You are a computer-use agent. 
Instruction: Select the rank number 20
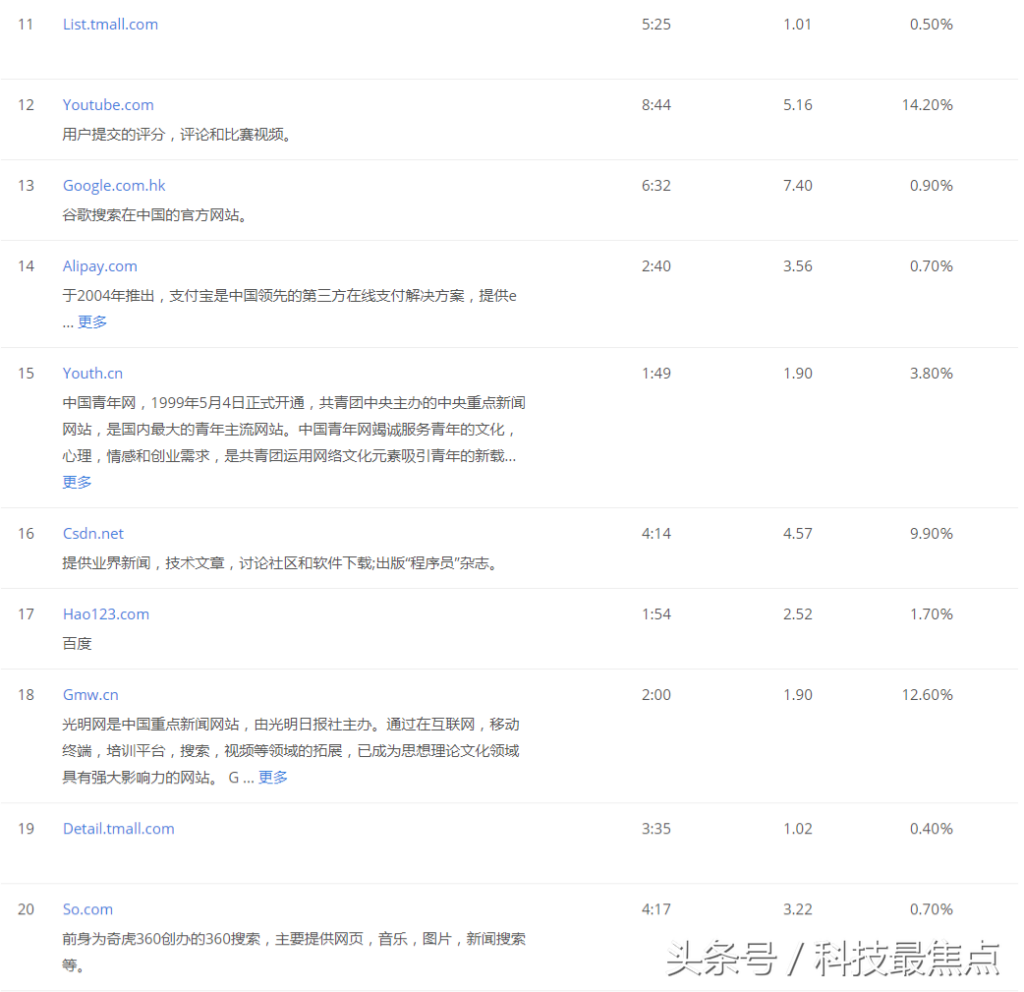point(25,909)
